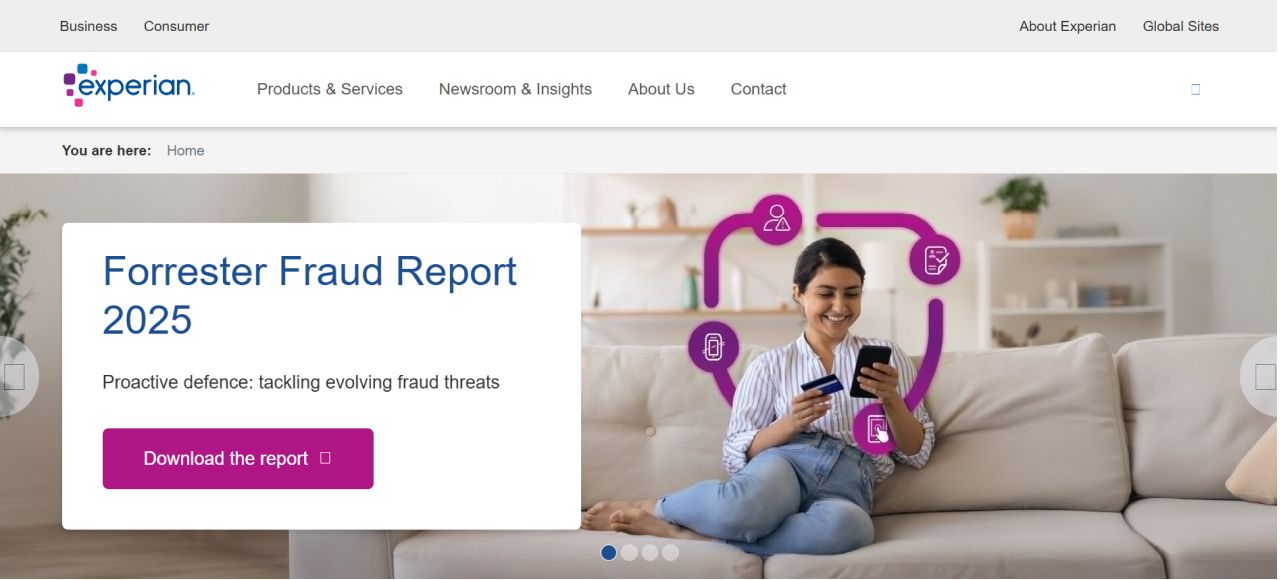Screen dimensions: 1280x580
Task: Click Home in the breadcrumb
Action: (x=185, y=150)
